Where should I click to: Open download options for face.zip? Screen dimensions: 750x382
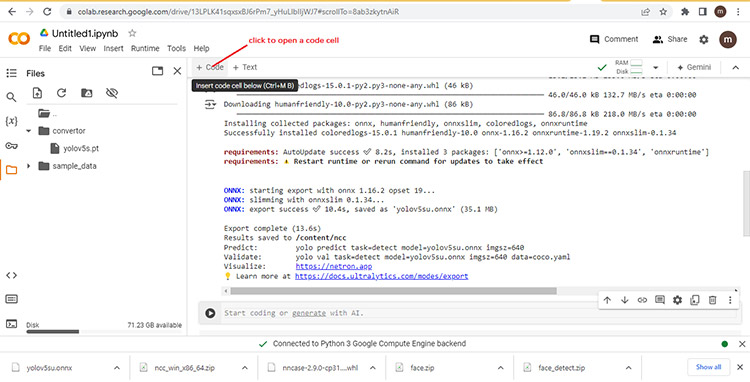tap(500, 368)
